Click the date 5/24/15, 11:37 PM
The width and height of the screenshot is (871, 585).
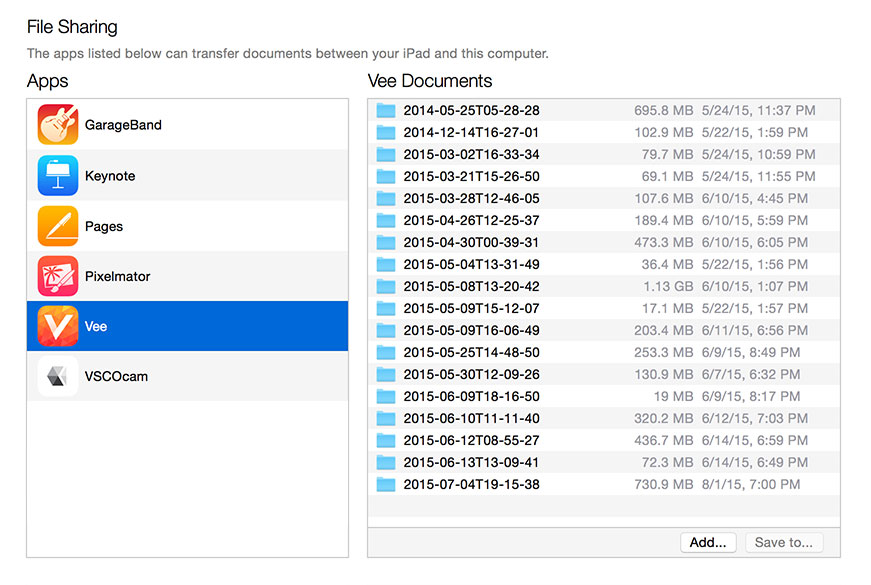pos(759,110)
